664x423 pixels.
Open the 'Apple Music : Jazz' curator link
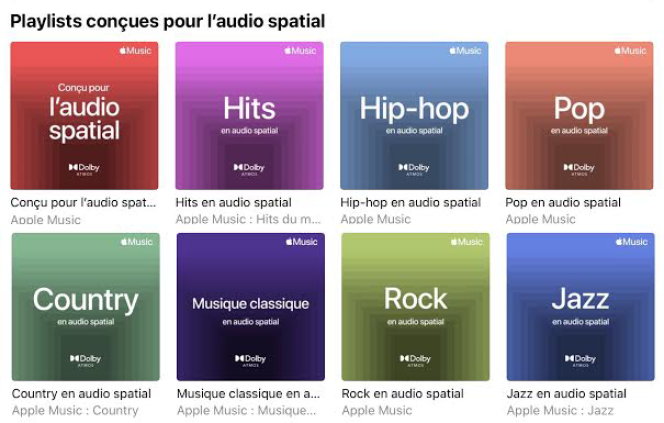[x=560, y=410]
